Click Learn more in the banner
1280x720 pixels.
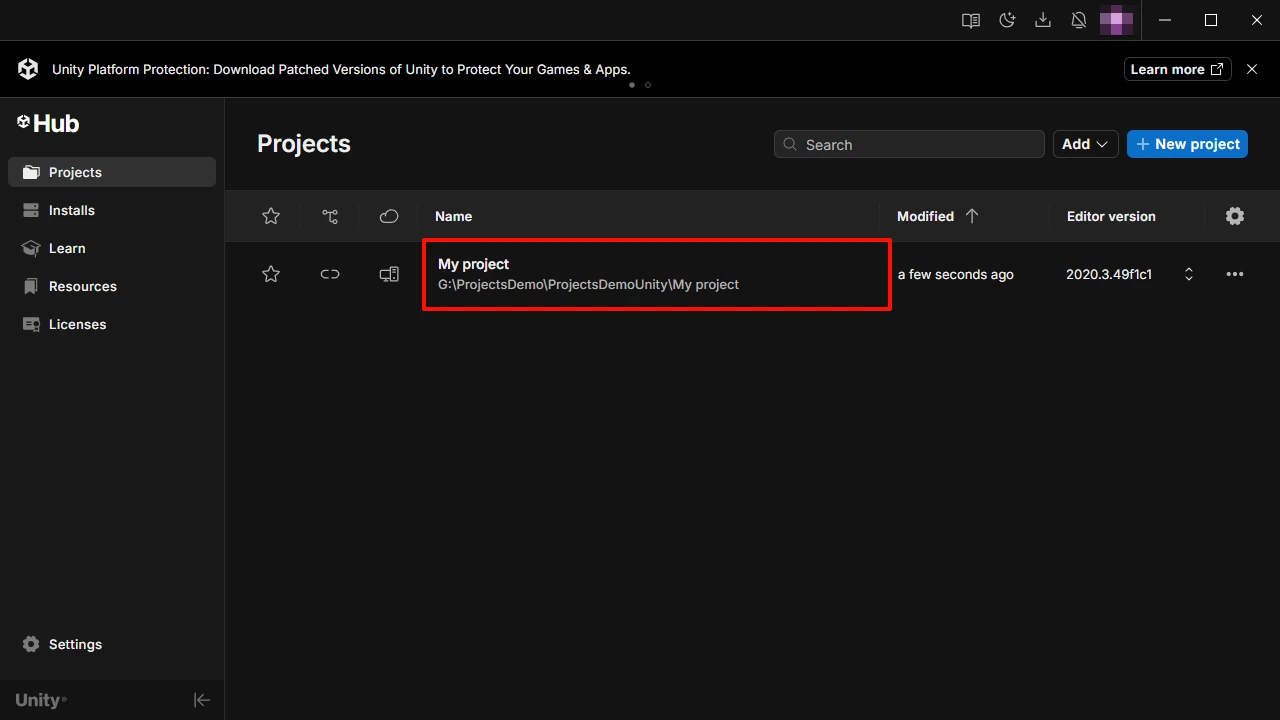coord(1177,69)
